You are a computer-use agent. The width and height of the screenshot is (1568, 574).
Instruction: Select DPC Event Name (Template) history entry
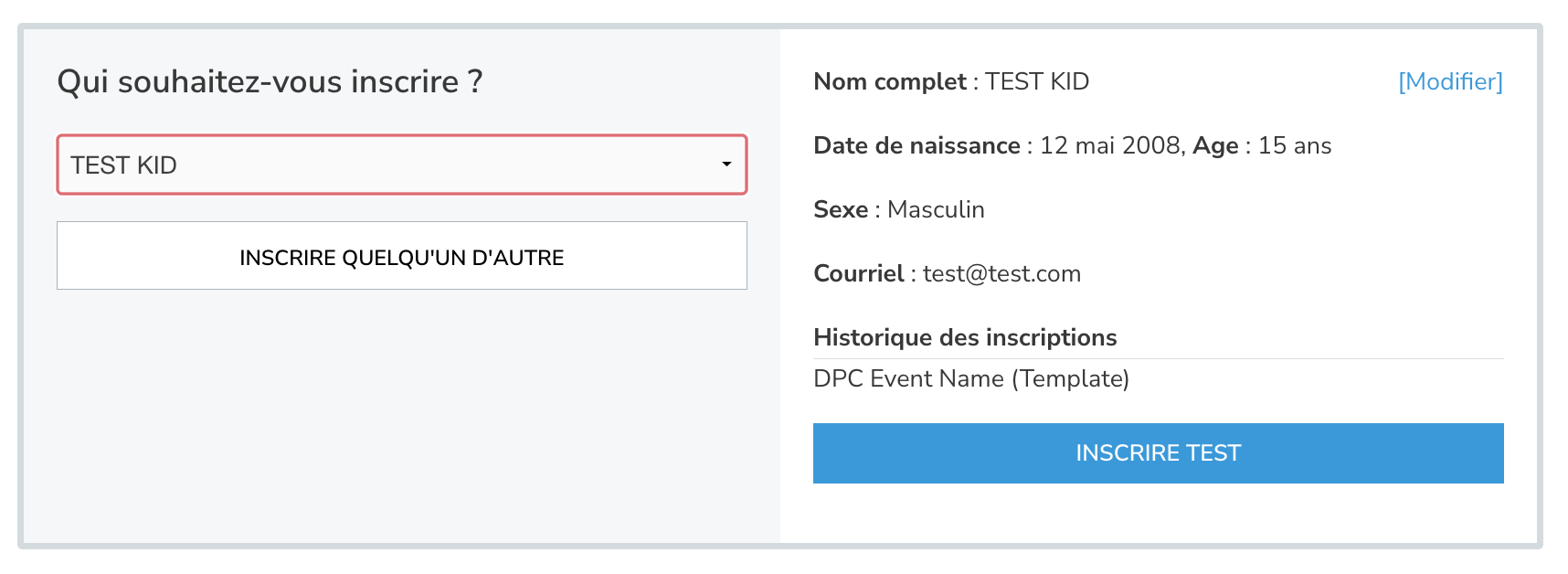click(971, 378)
